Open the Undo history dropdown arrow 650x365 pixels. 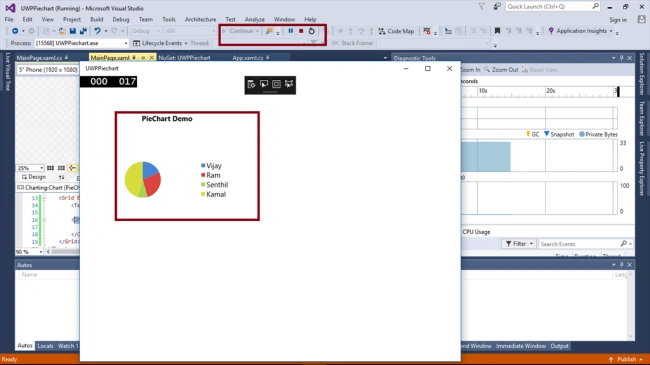[x=106, y=31]
